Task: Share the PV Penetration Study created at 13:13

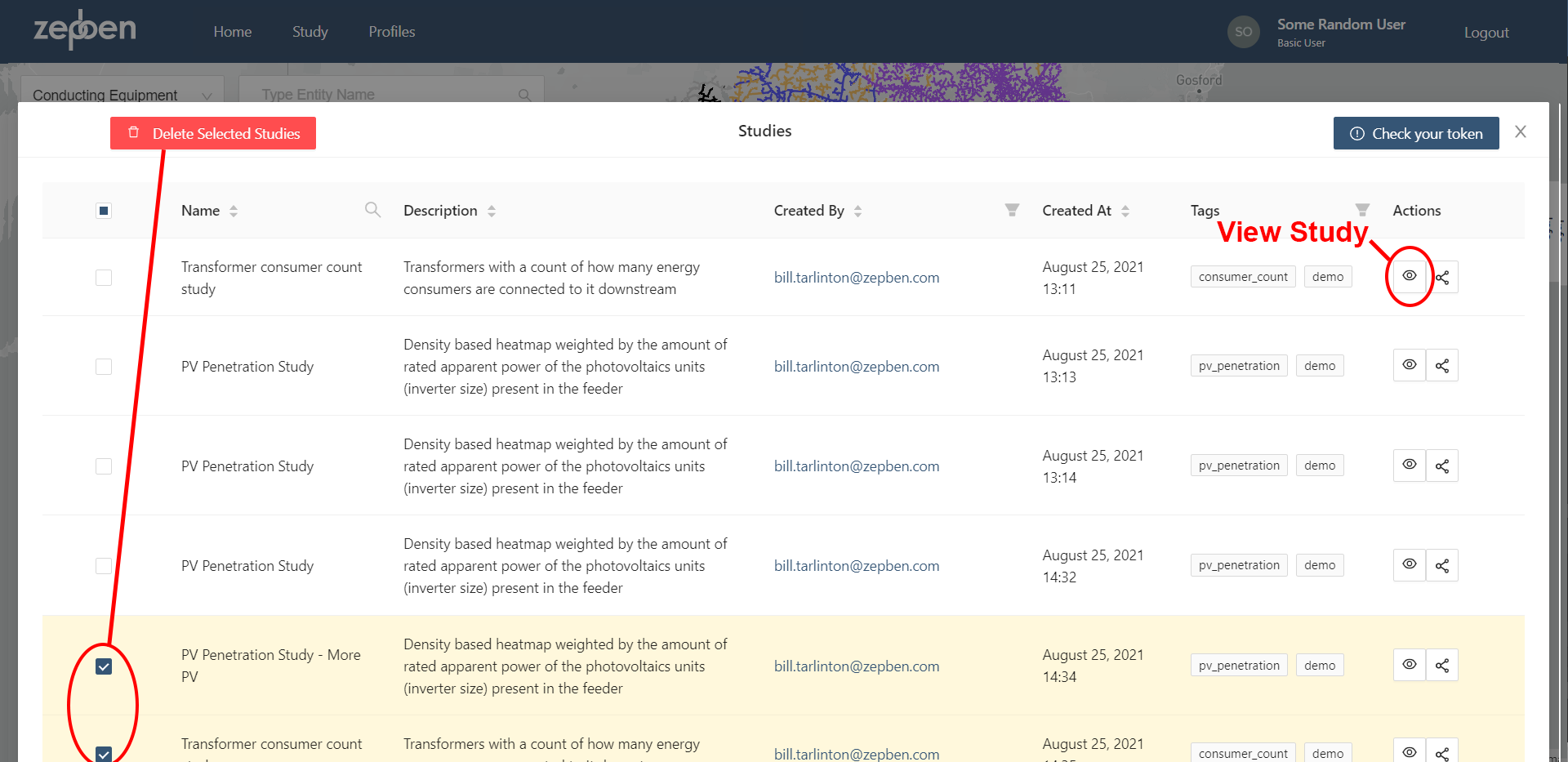Action: pos(1442,366)
